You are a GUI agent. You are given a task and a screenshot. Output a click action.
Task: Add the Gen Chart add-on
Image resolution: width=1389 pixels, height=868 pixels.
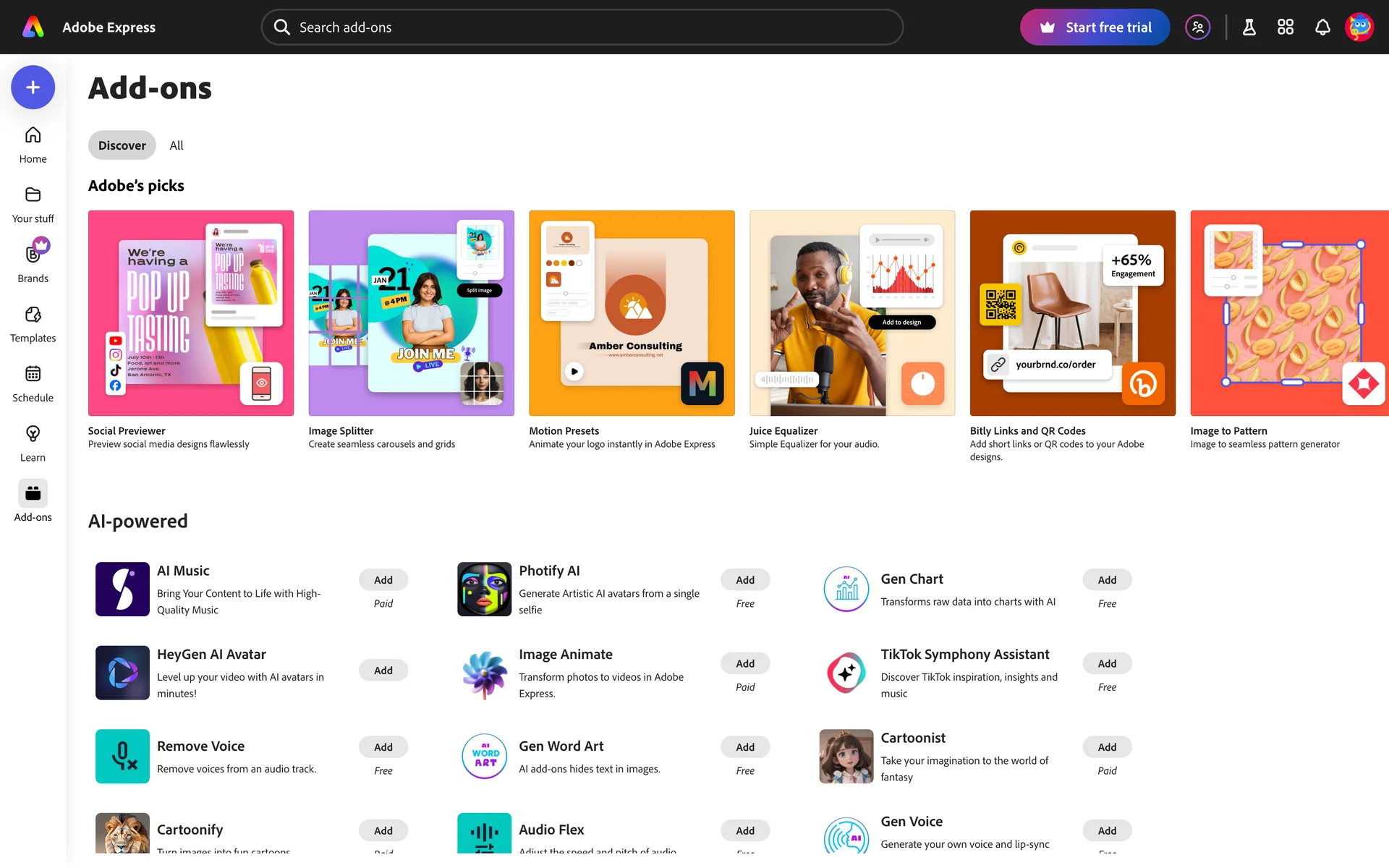coord(1107,580)
